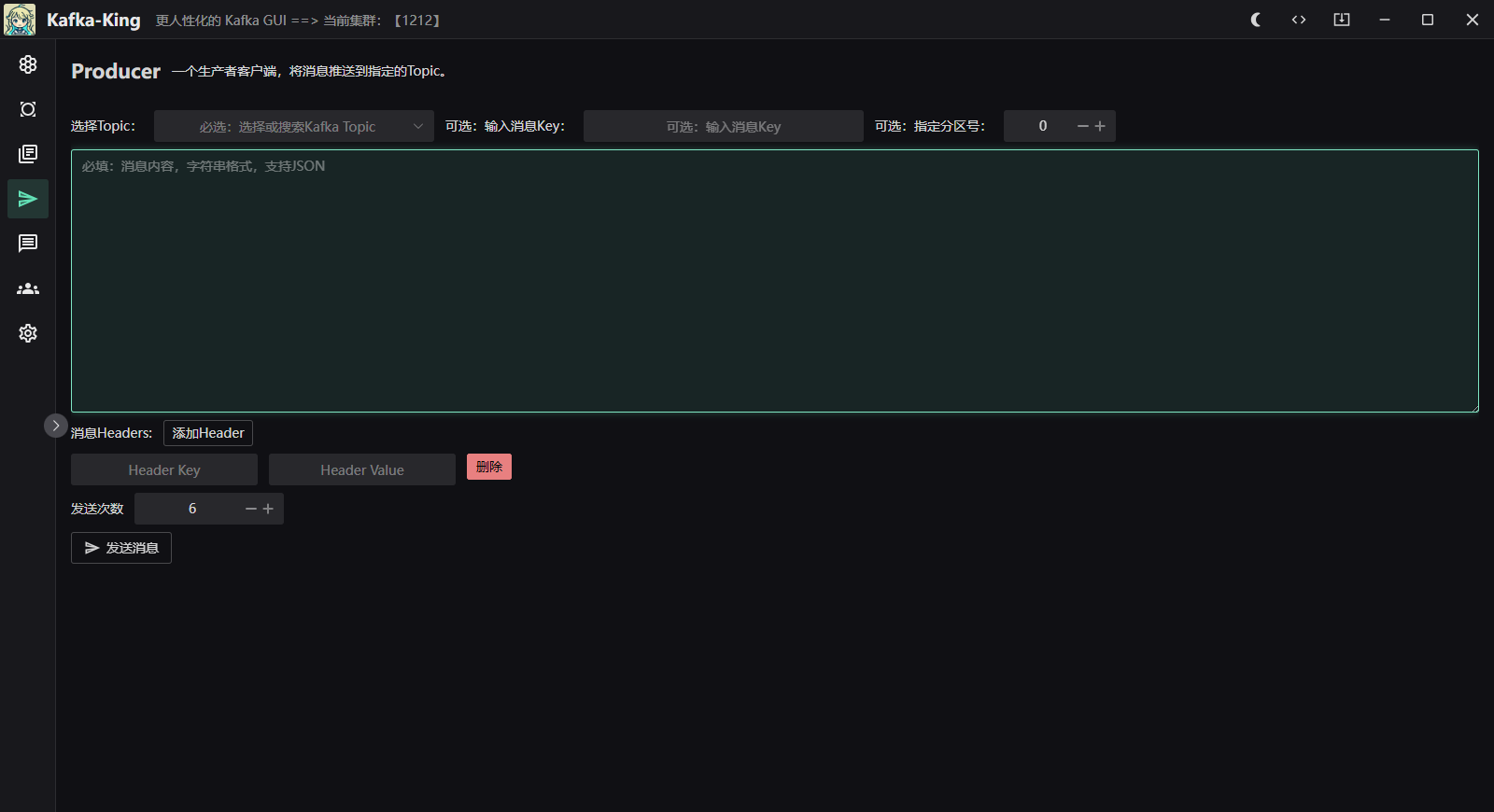Viewport: 1494px width, 812px height.
Task: Close the Kafka-King window
Action: coord(1473,20)
